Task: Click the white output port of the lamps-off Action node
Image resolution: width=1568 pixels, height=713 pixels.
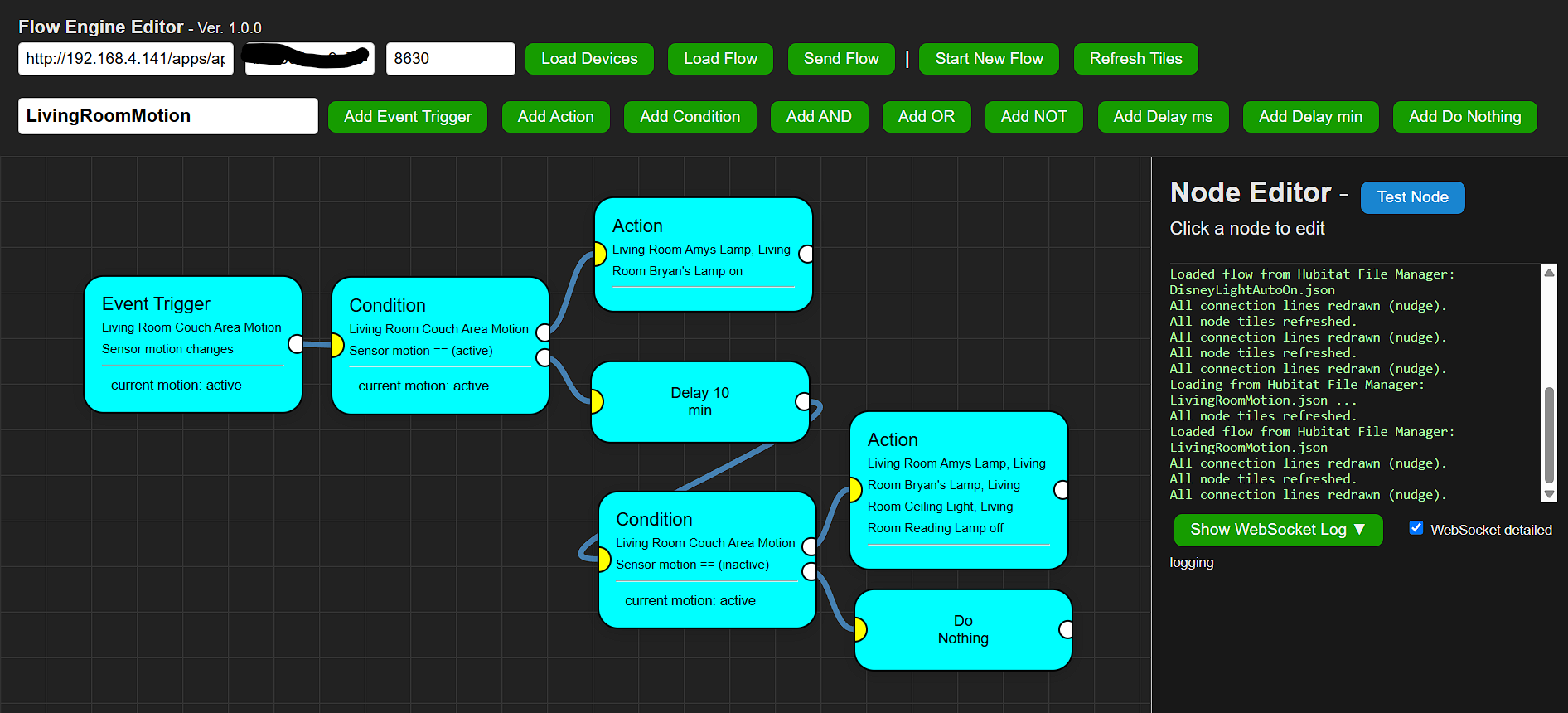Action: [x=1061, y=490]
